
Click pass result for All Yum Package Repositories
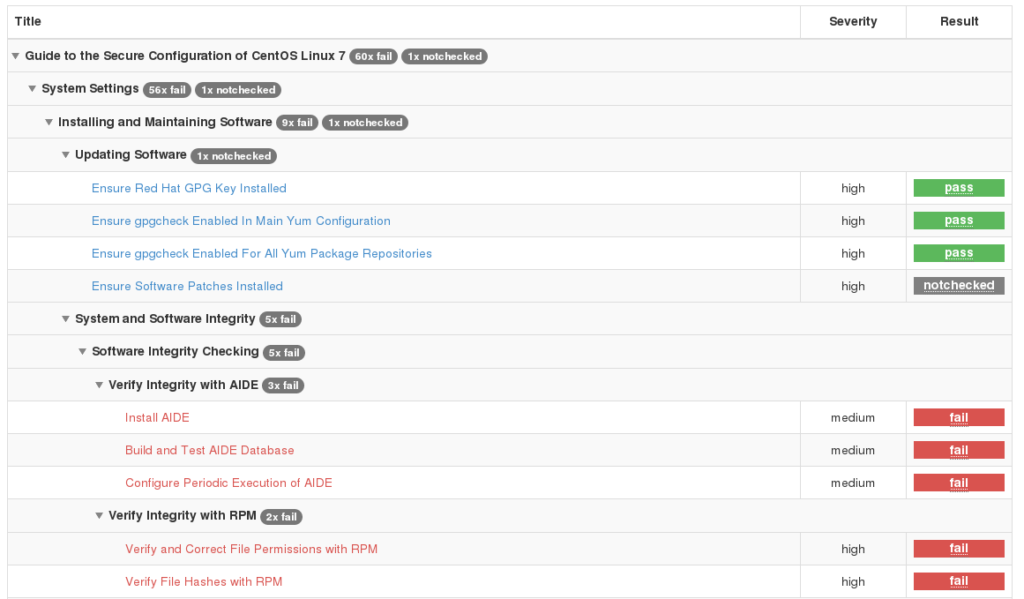click(958, 253)
